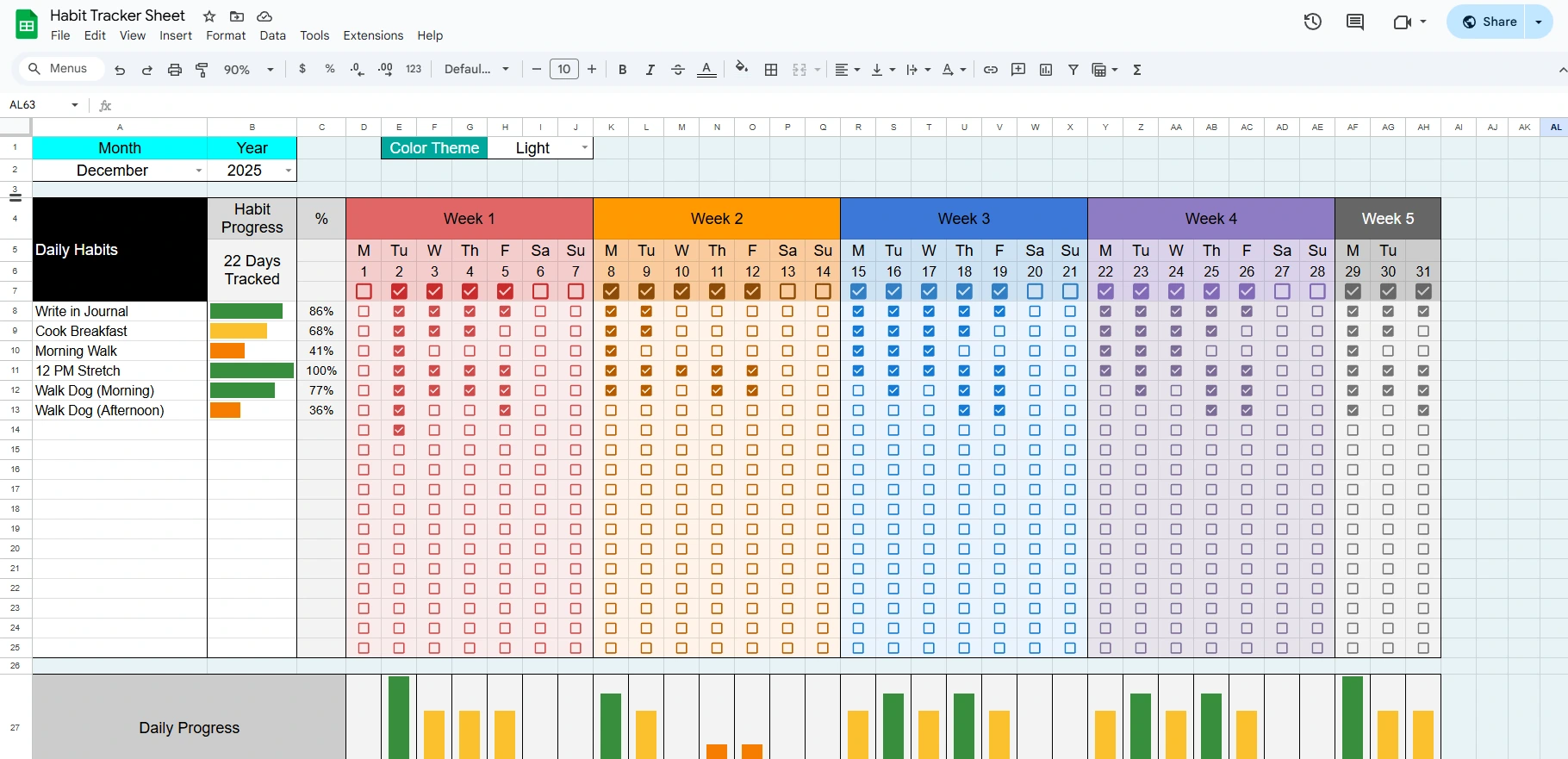Expand the Light color theme dropdown
The image size is (1568, 759).
click(x=585, y=148)
